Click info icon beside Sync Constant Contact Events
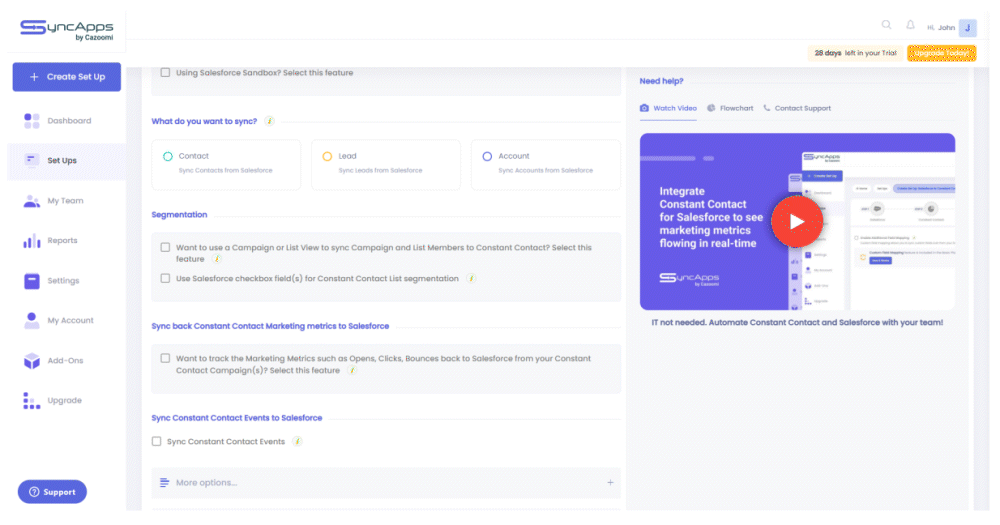 pos(297,441)
